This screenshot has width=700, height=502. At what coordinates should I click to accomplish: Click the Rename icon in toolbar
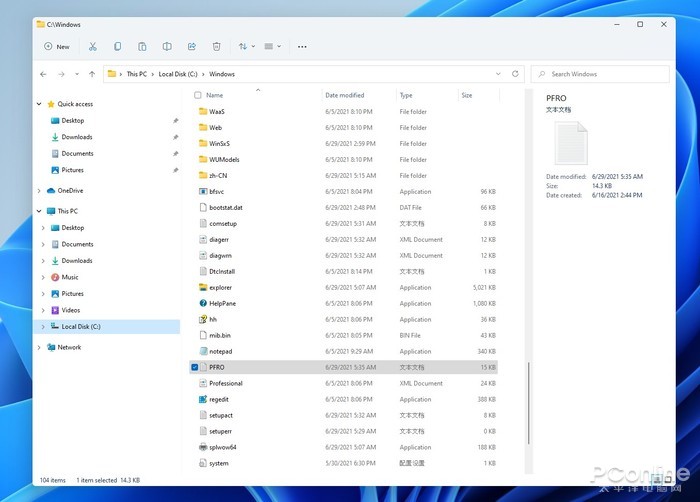[x=167, y=46]
